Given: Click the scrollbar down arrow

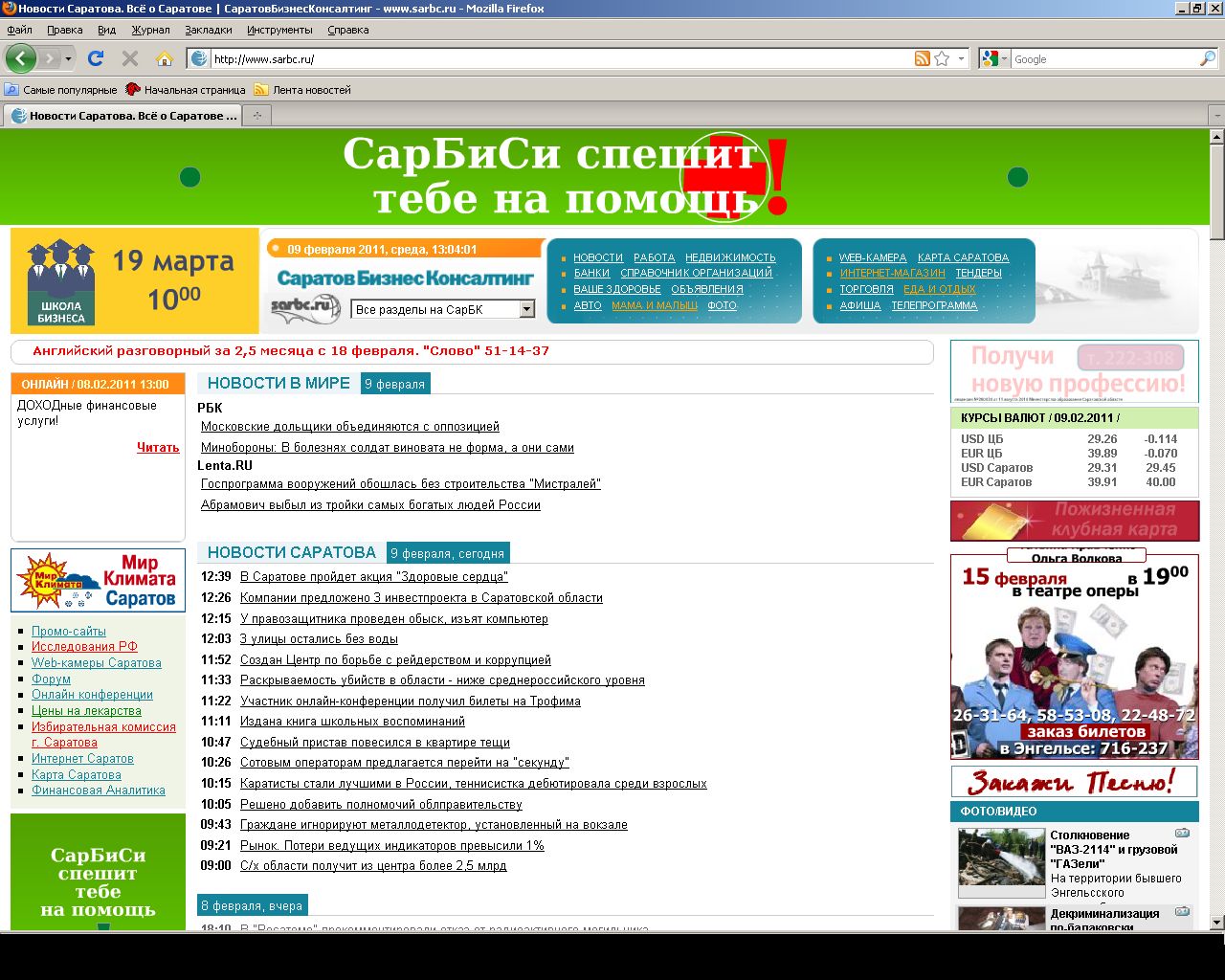Looking at the screenshot, I should (1216, 923).
